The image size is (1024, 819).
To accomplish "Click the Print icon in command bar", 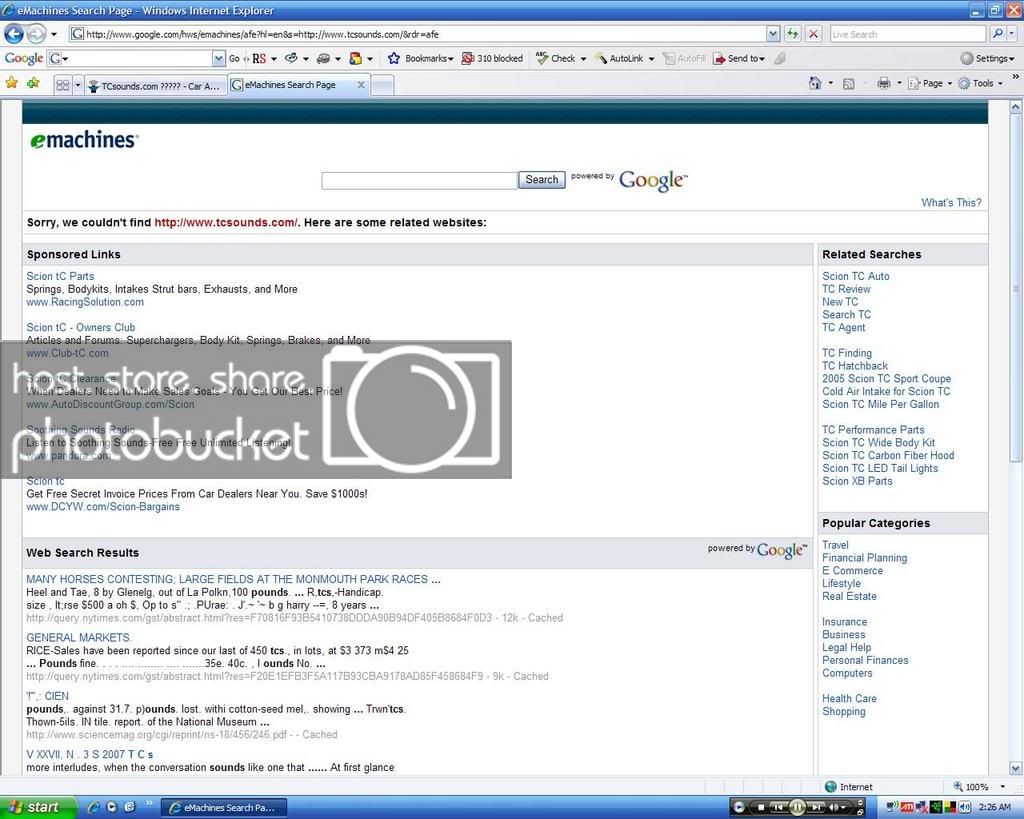I will coord(883,84).
